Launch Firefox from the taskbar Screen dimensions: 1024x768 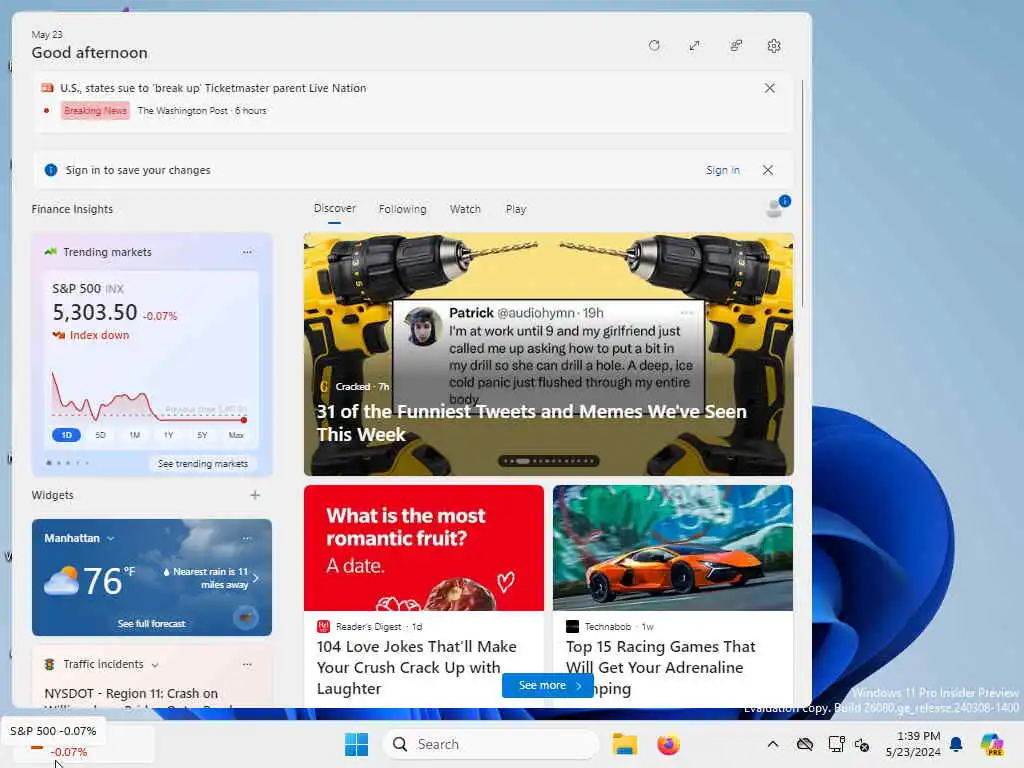click(668, 744)
